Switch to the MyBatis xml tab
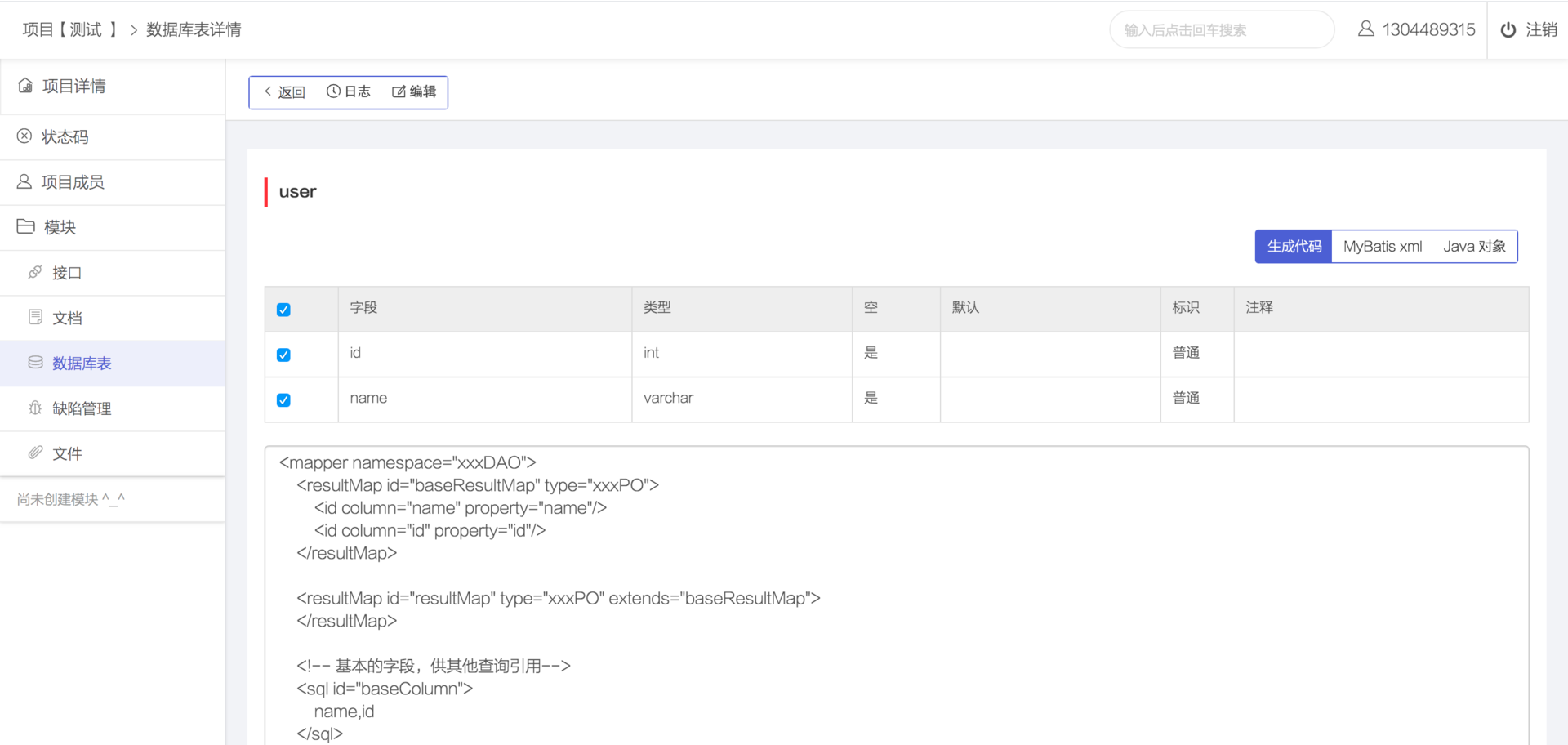1568x745 pixels. [x=1383, y=247]
